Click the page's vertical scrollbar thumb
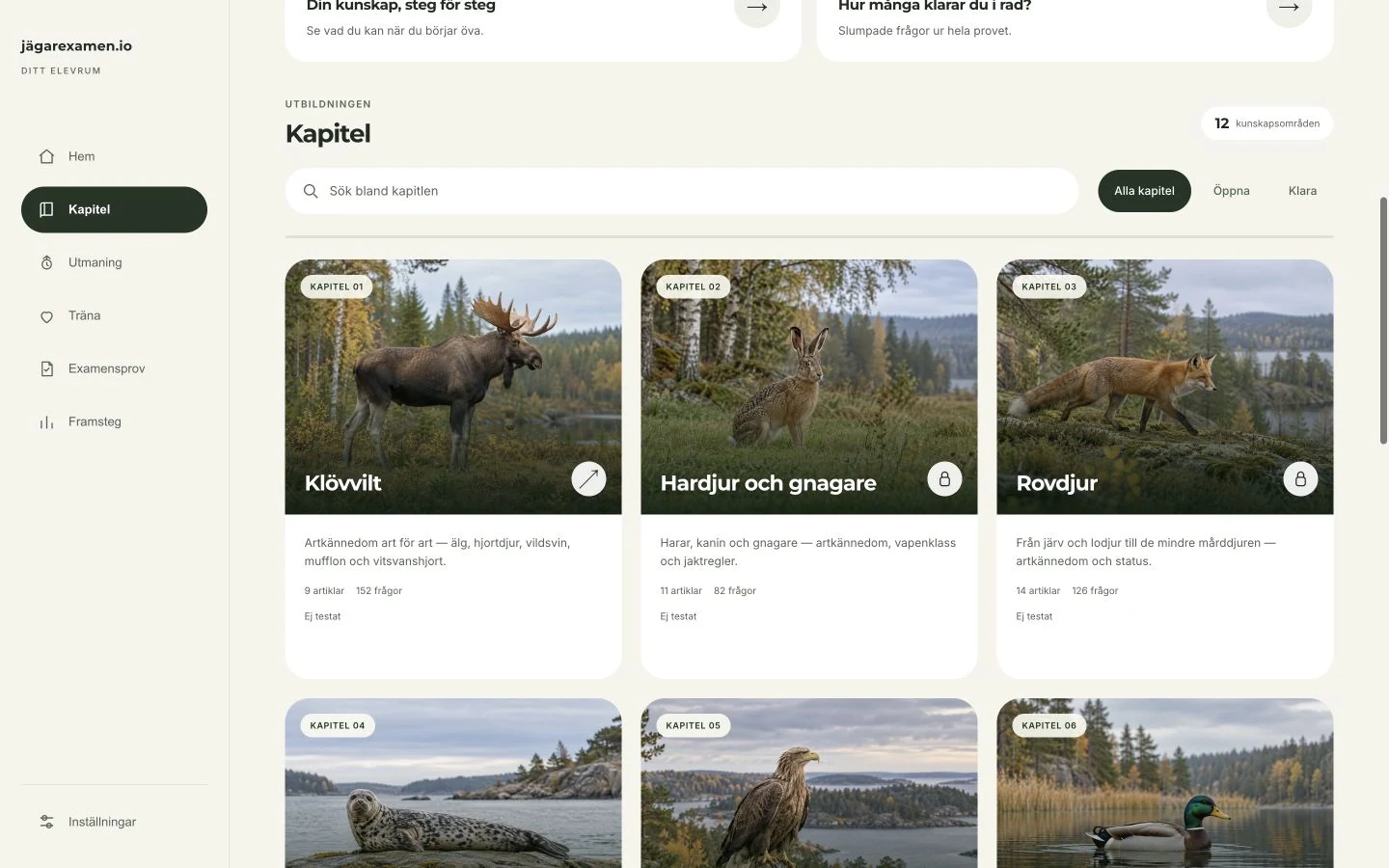The height and width of the screenshot is (868, 1389). [x=1383, y=320]
